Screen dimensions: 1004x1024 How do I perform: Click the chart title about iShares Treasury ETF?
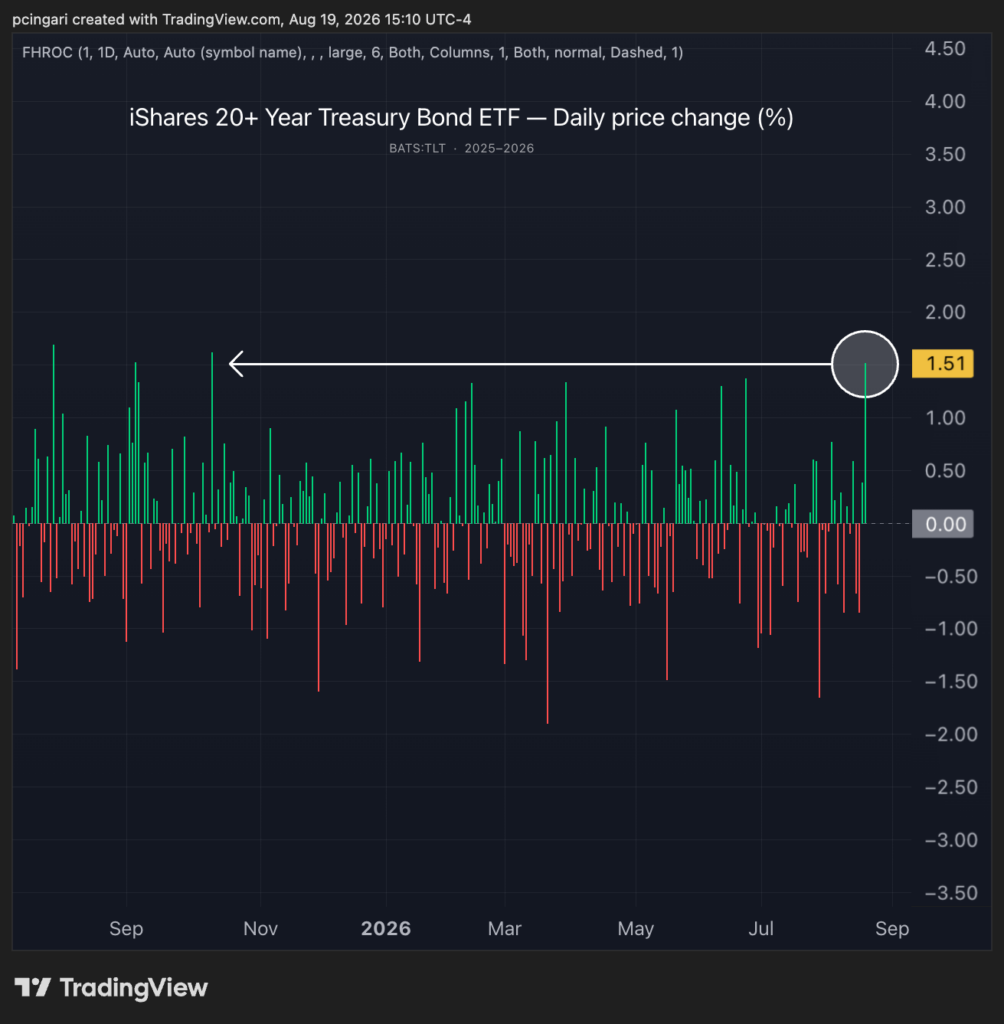tap(461, 118)
